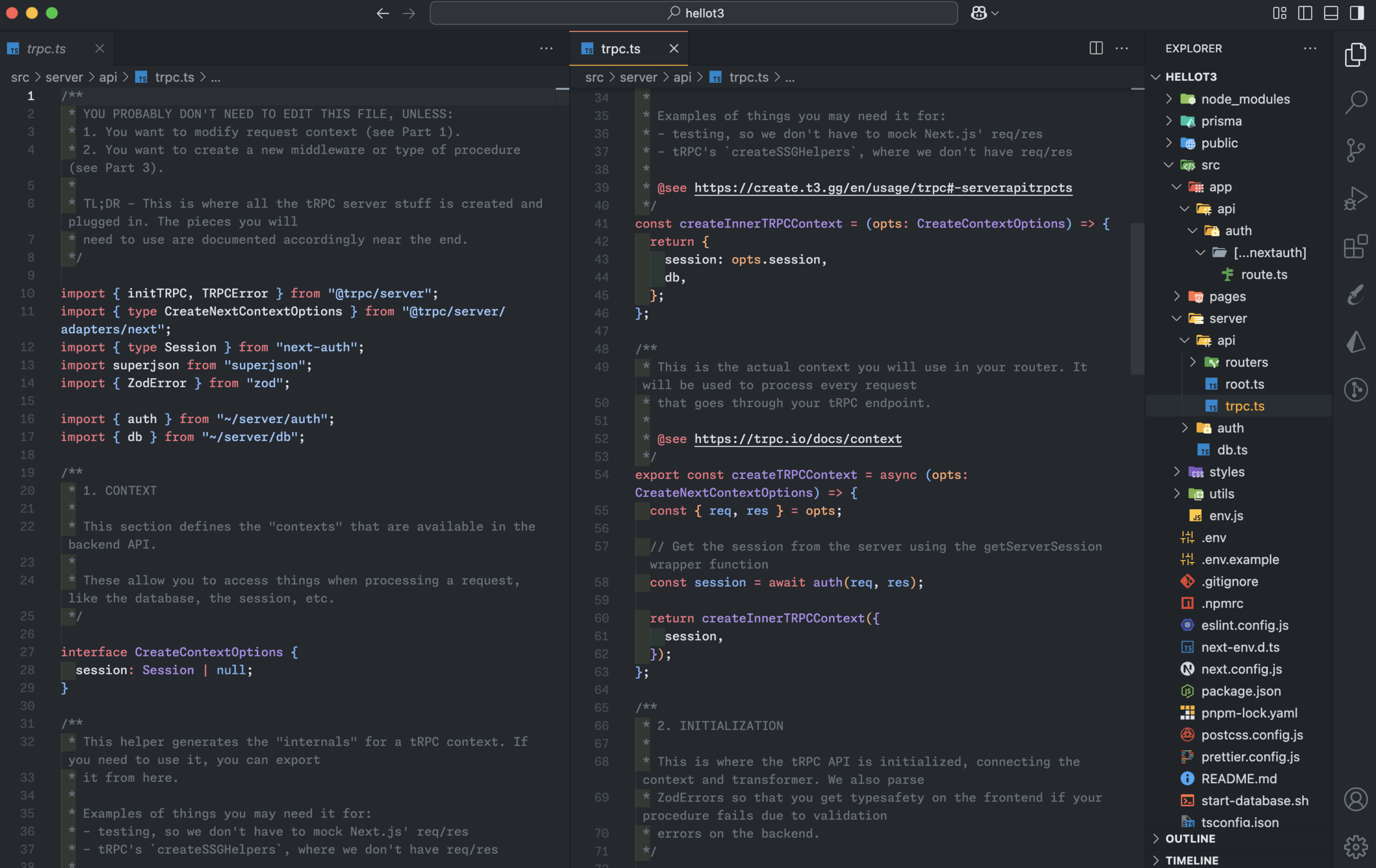Toggle the primary side bar layout button

[x=1305, y=13]
